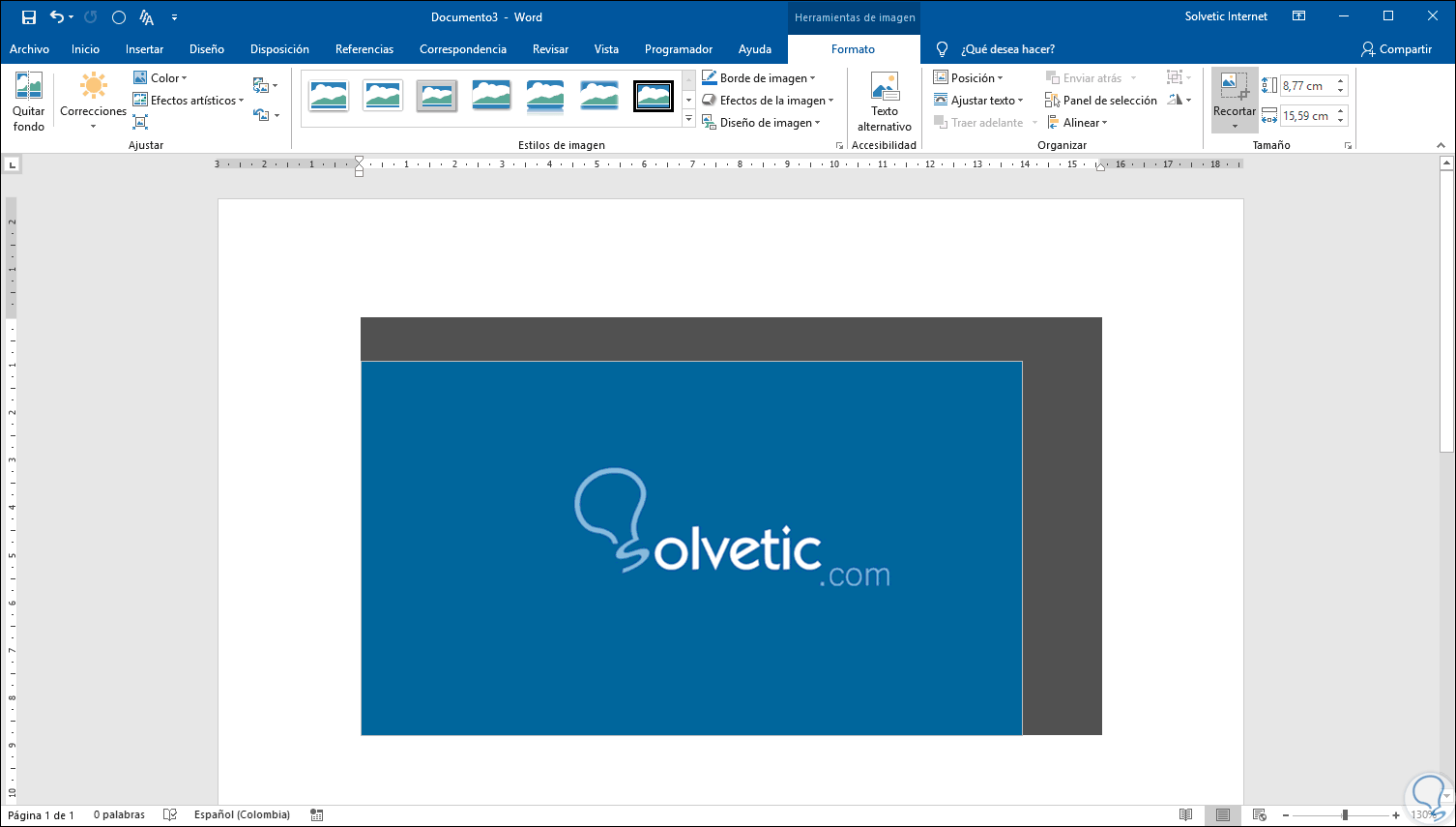1456x827 pixels.
Task: Open Diseño de imagen menu
Action: [761, 123]
